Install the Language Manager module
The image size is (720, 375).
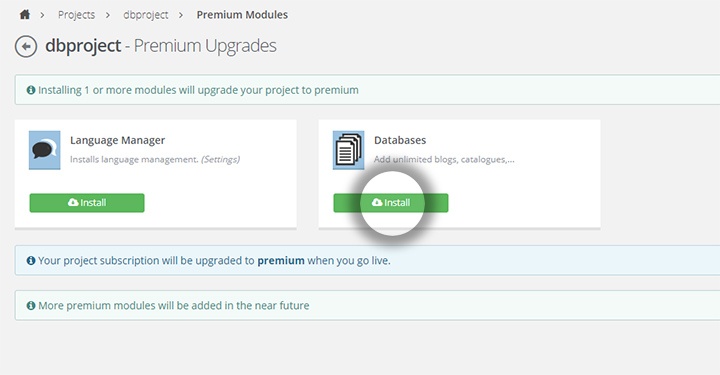(87, 203)
